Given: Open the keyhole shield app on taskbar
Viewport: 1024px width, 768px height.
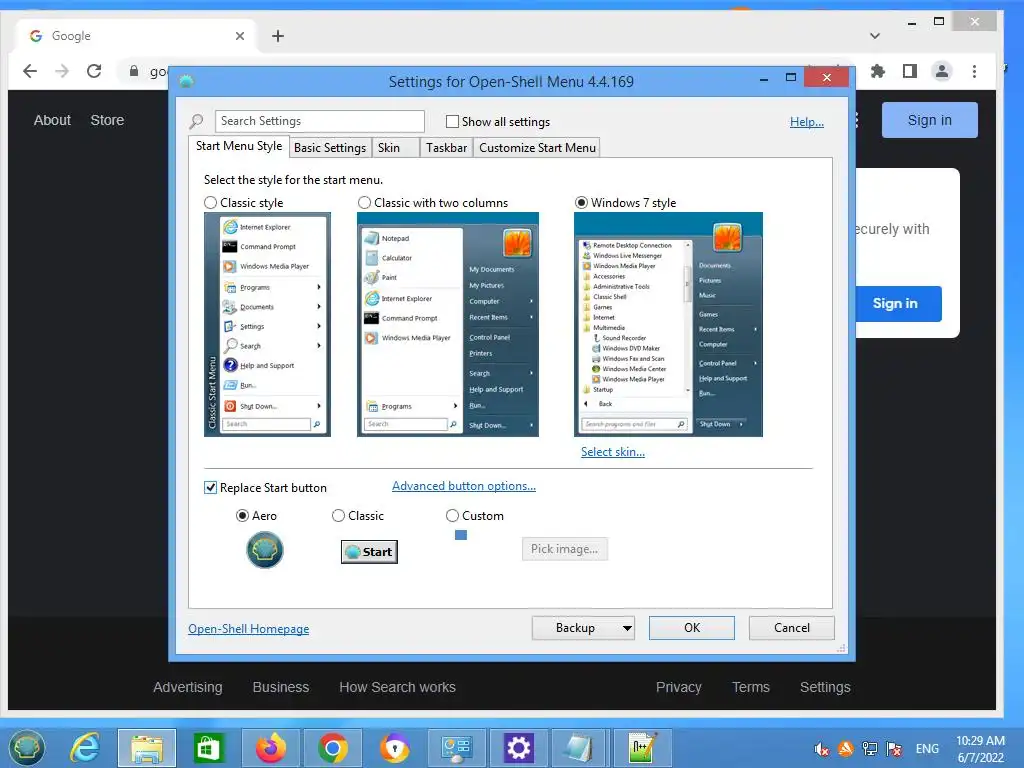Looking at the screenshot, I should pyautogui.click(x=395, y=748).
